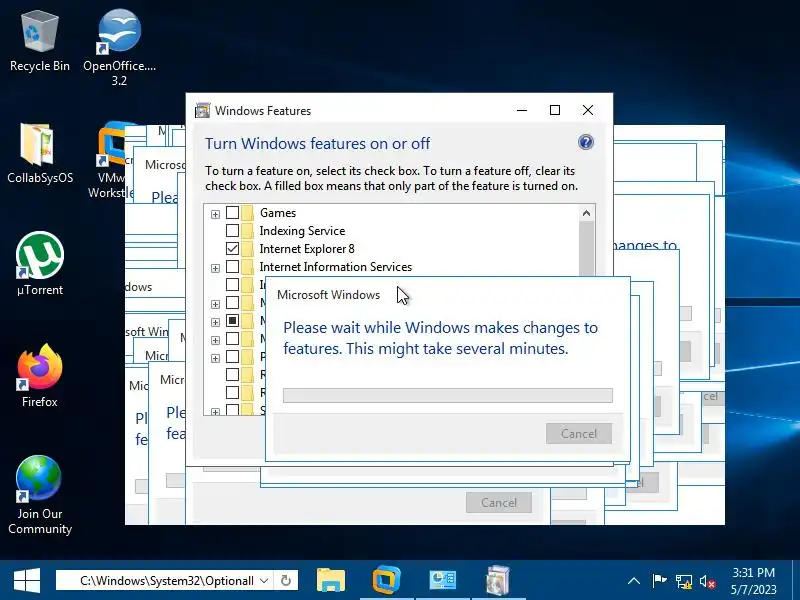This screenshot has height=600, width=800.
Task: Open the Control Panel taskbar icon
Action: (443, 581)
